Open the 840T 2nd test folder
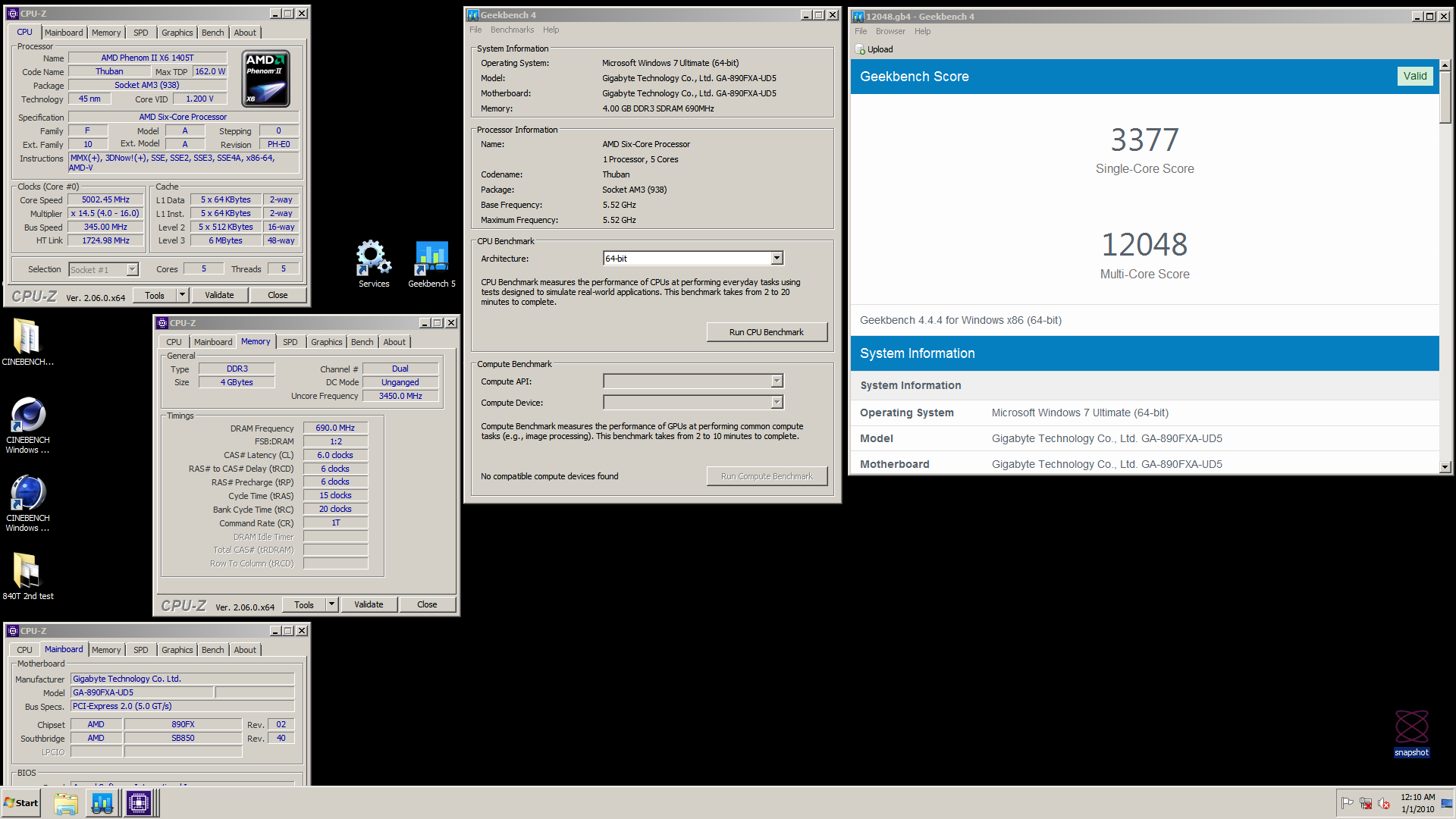The height and width of the screenshot is (819, 1456). click(28, 576)
